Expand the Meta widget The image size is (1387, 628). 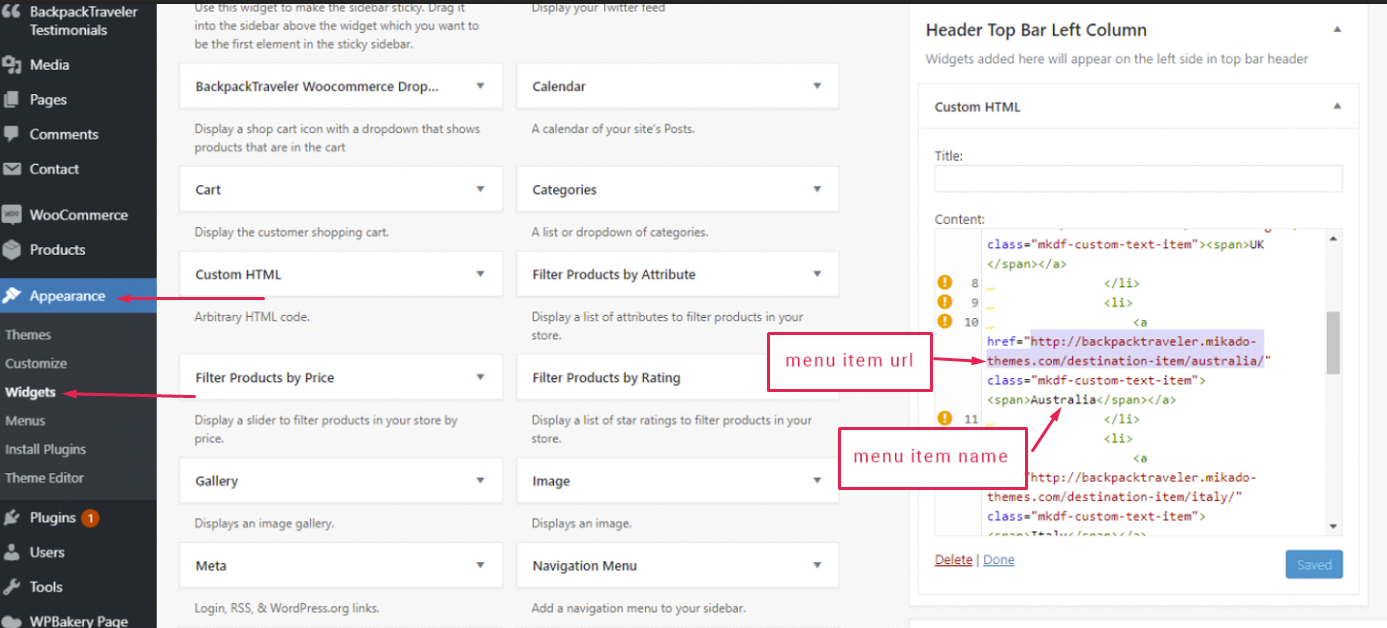481,565
